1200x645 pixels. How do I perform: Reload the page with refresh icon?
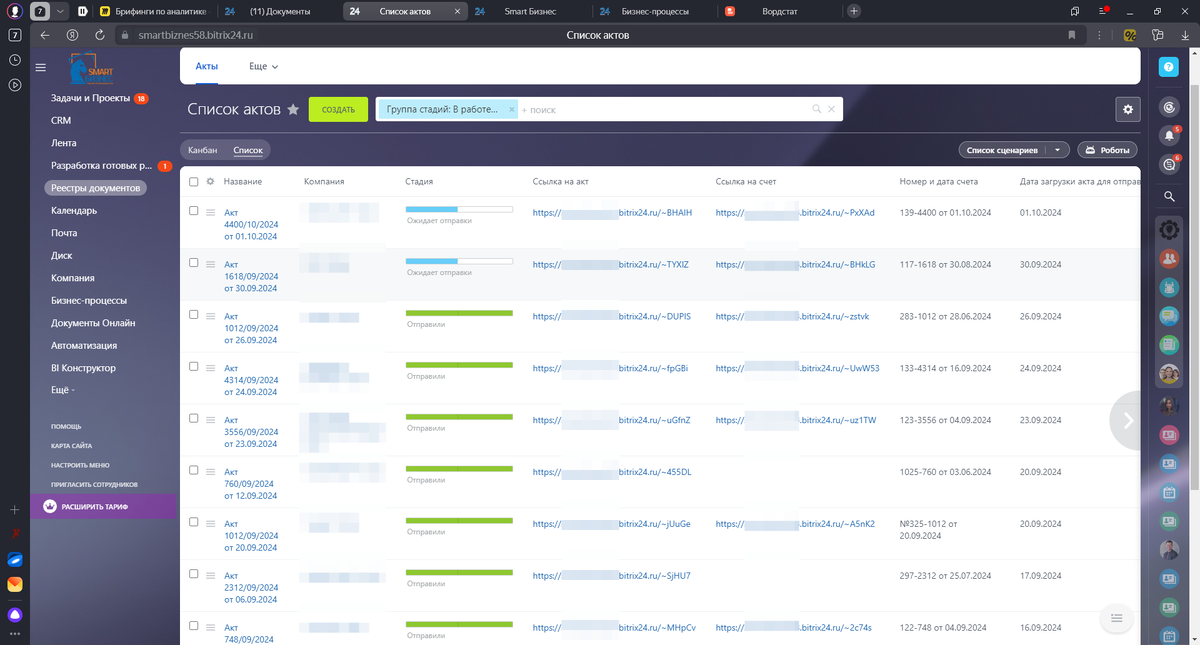tap(99, 35)
